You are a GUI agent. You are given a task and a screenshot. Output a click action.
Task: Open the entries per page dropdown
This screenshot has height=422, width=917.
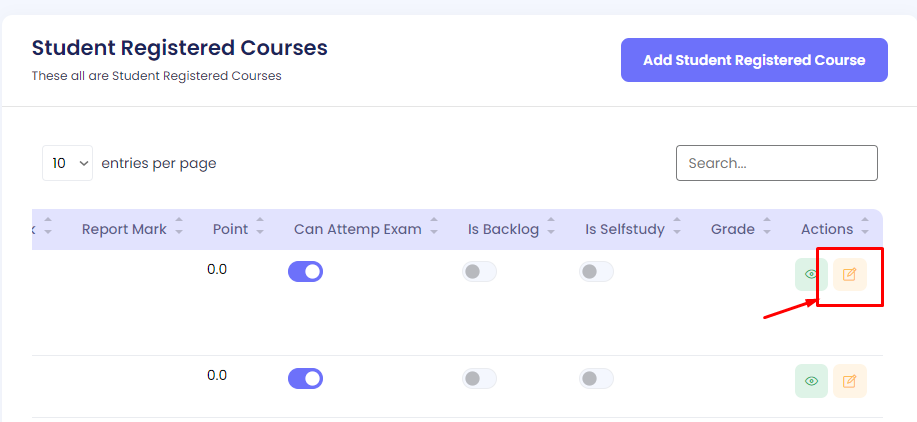coord(67,163)
